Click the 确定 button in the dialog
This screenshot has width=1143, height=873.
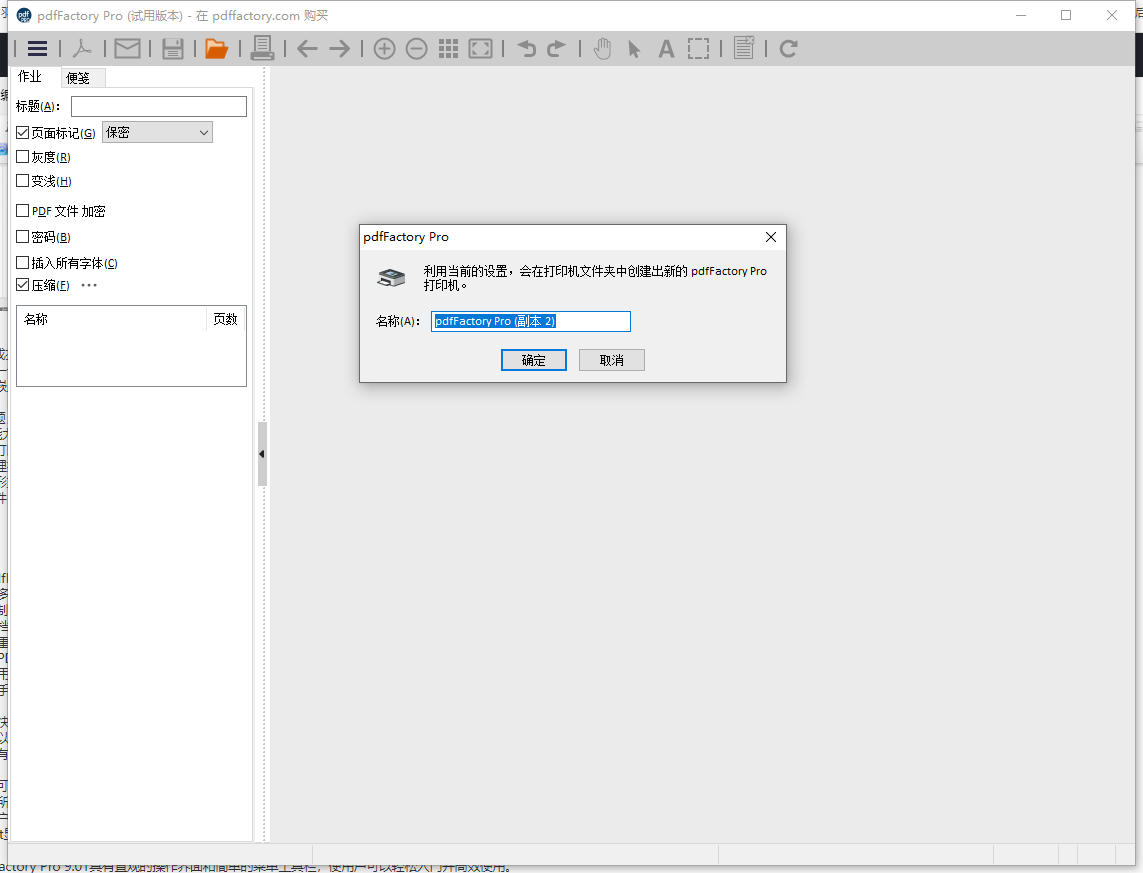pyautogui.click(x=534, y=360)
